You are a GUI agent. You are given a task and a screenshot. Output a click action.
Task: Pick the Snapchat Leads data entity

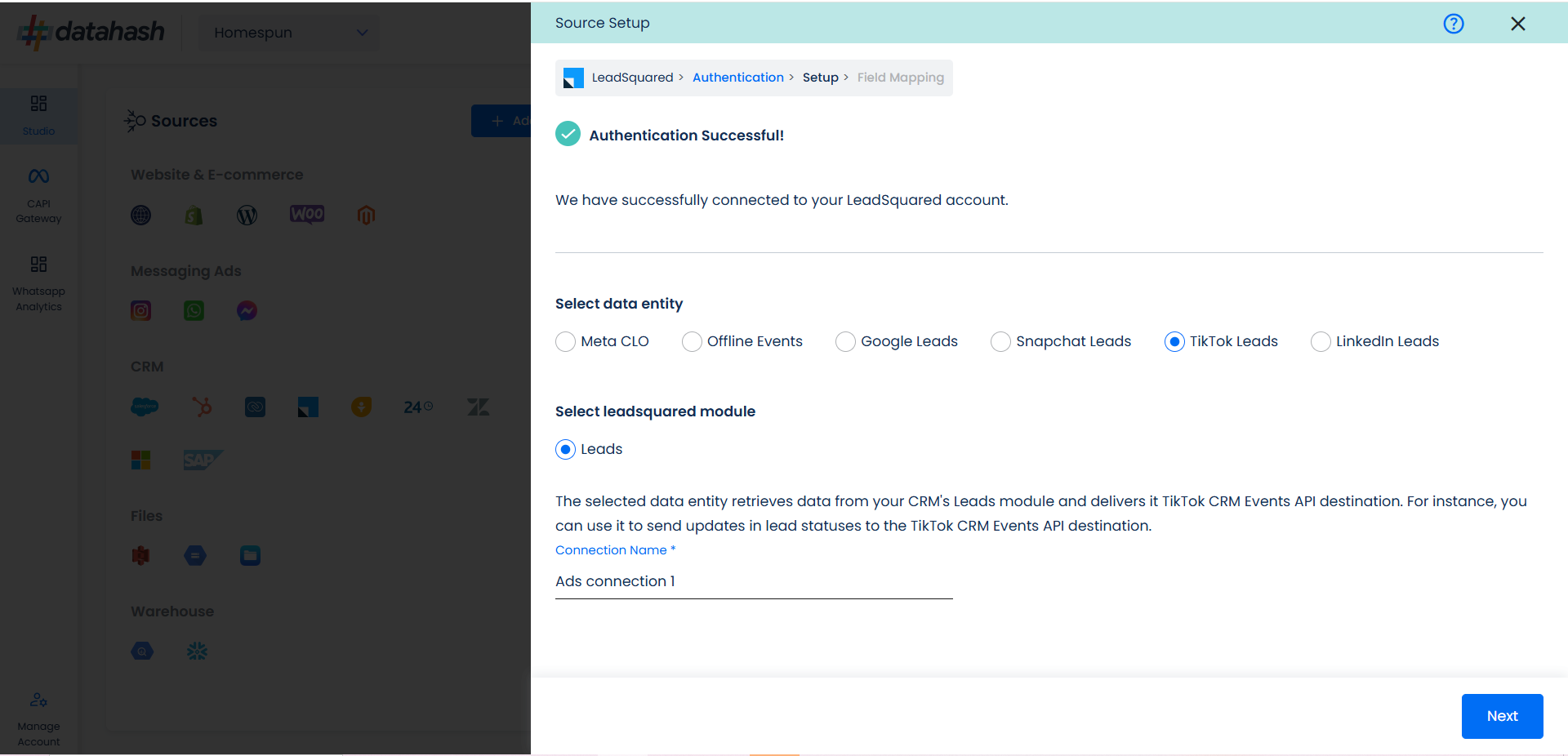pyautogui.click(x=1000, y=341)
